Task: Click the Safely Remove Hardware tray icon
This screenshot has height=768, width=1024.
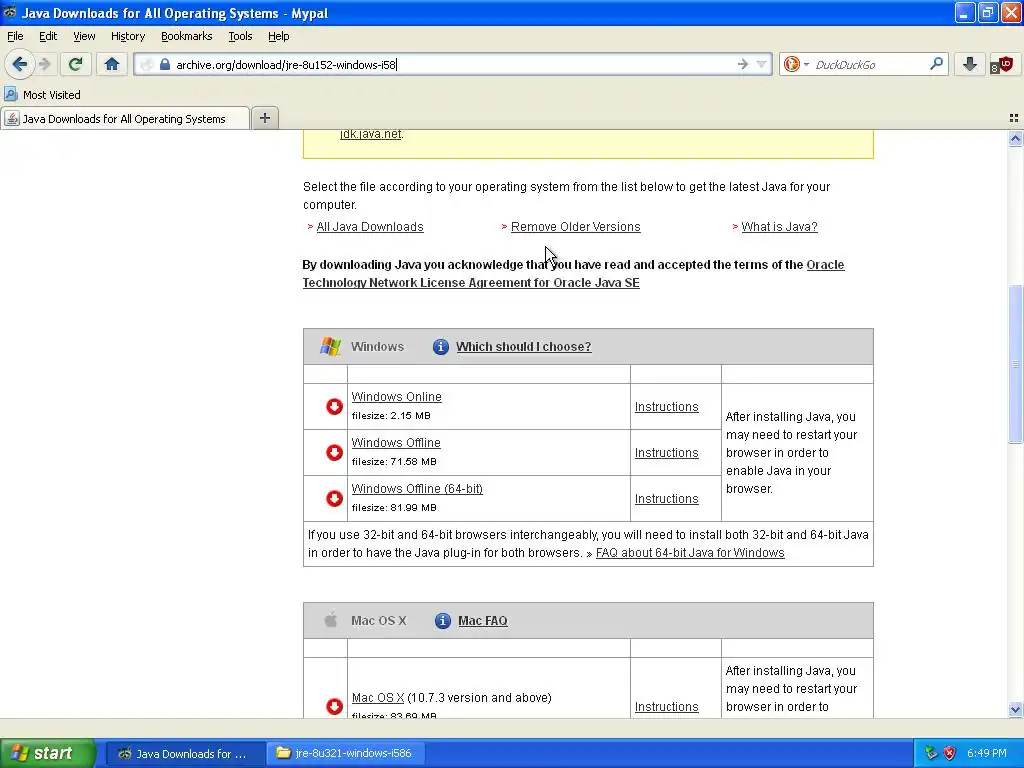Action: point(931,753)
